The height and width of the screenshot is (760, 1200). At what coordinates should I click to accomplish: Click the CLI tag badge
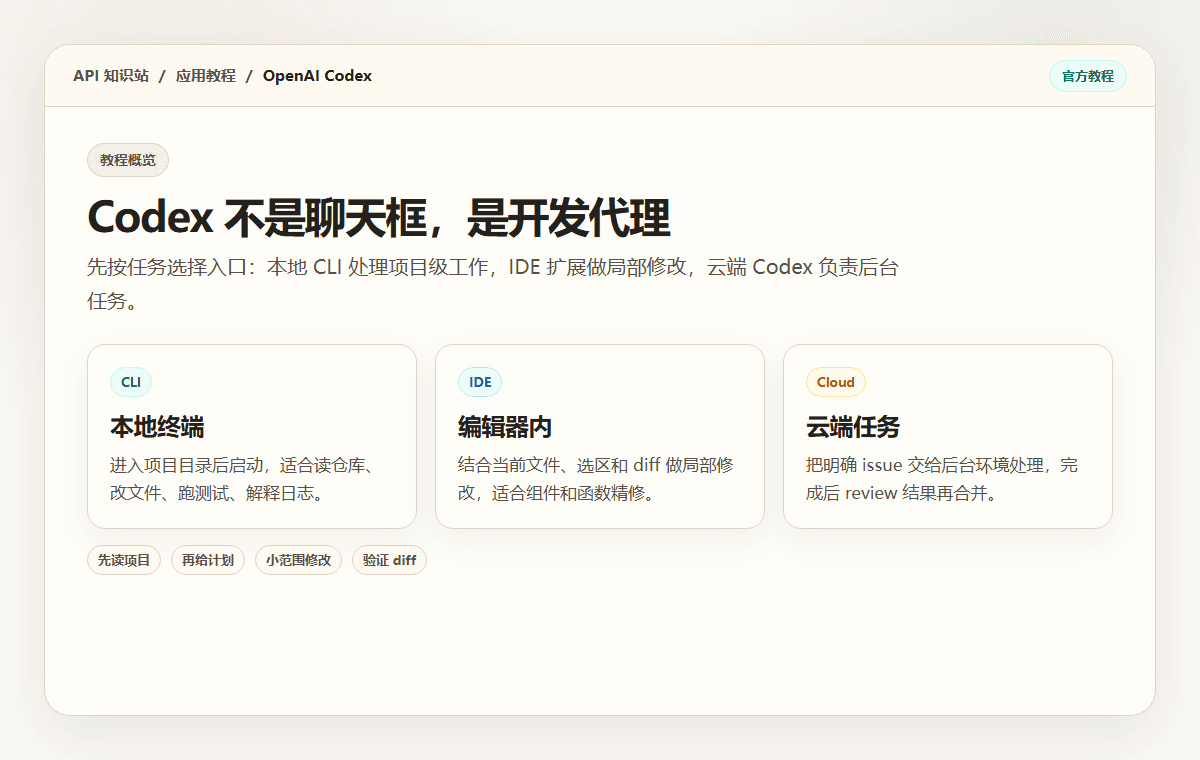(131, 382)
